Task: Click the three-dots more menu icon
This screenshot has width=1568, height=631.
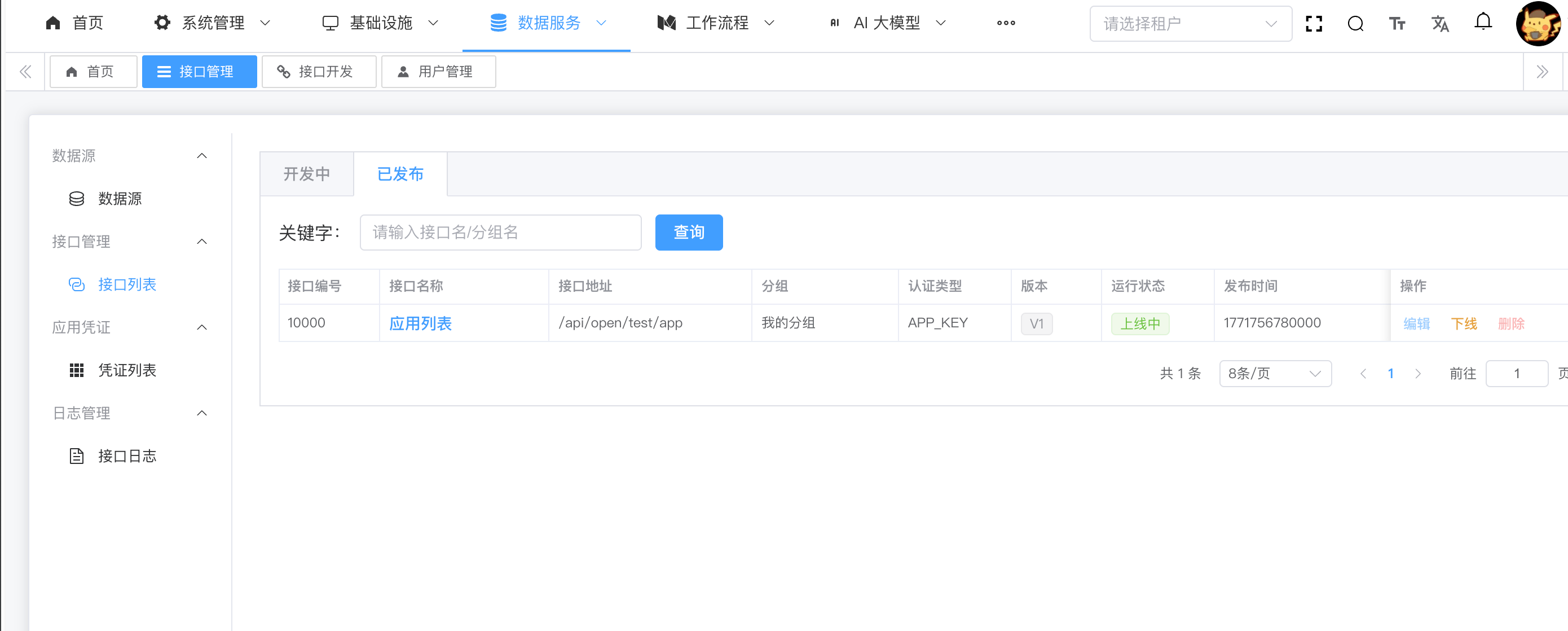Action: point(1006,23)
